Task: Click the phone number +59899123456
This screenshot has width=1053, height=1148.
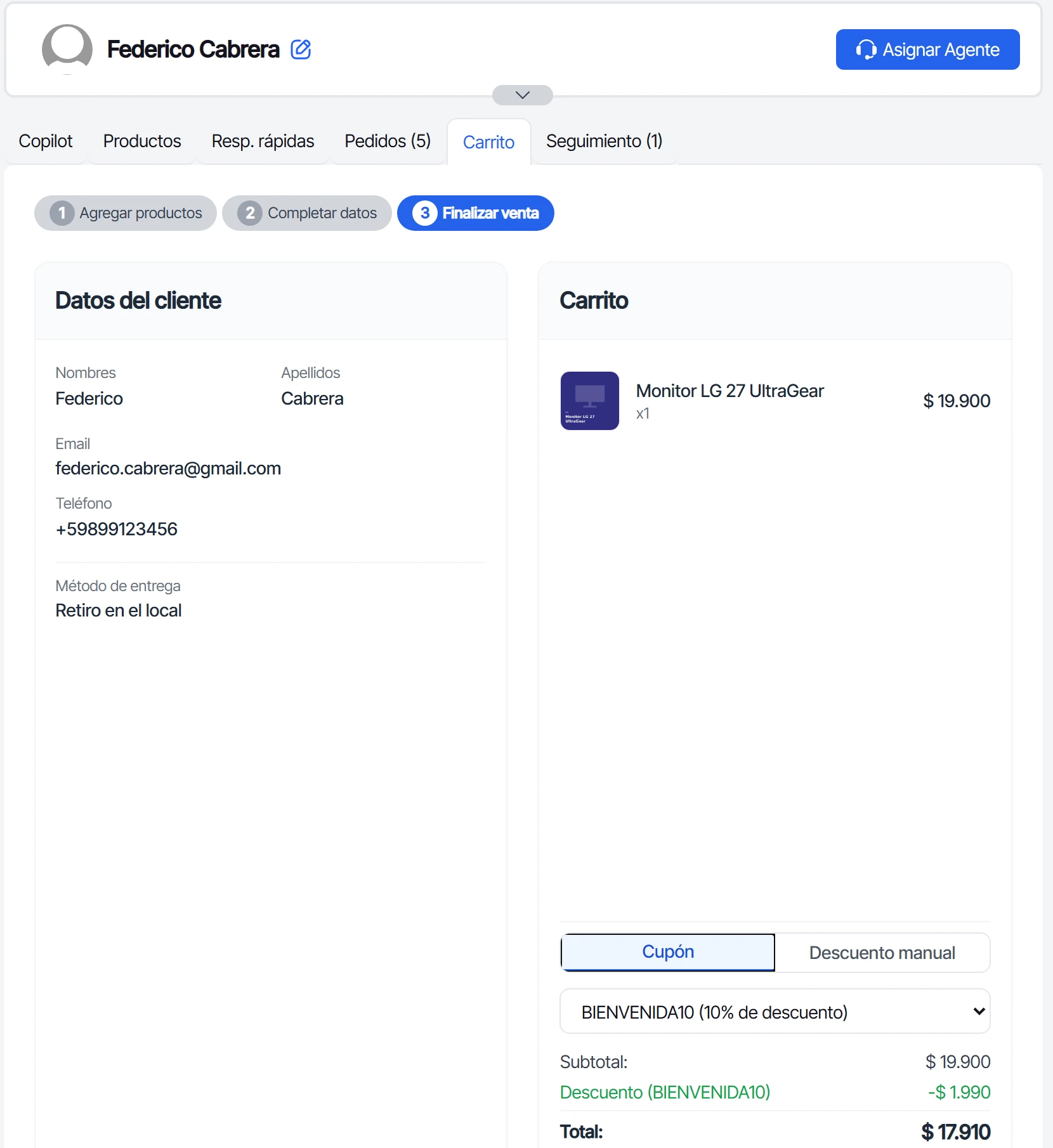Action: point(116,529)
